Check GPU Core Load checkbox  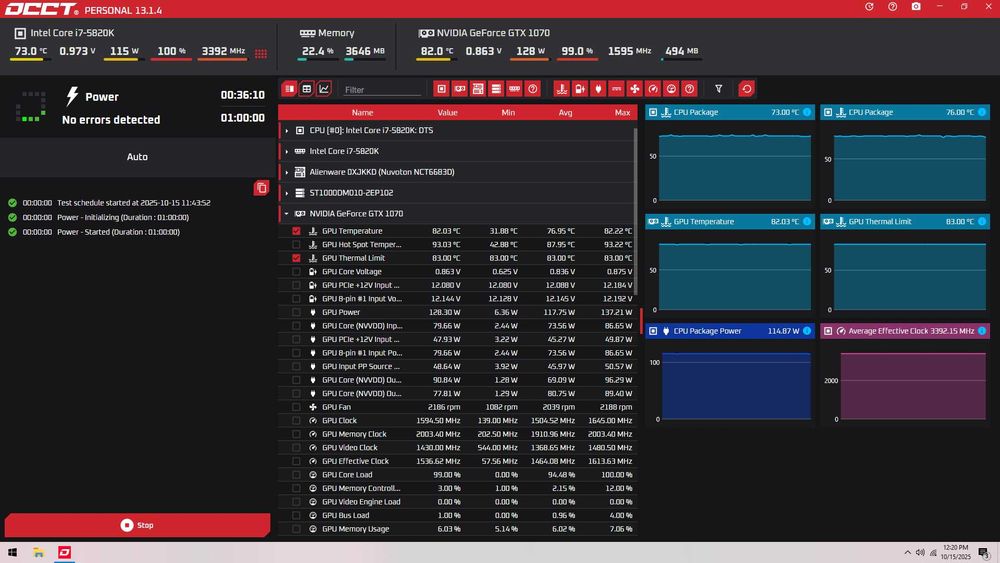coord(296,475)
